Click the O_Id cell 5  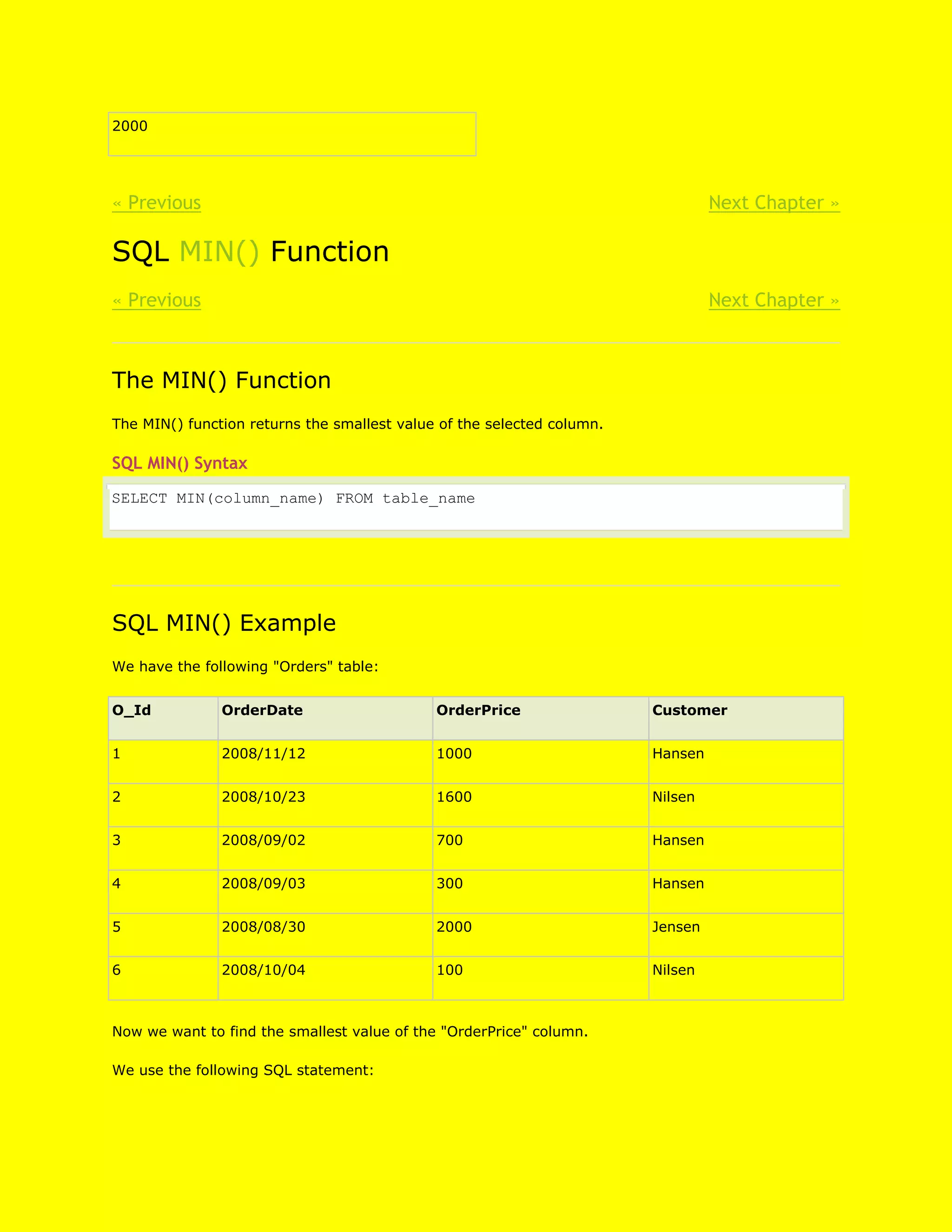(163, 935)
